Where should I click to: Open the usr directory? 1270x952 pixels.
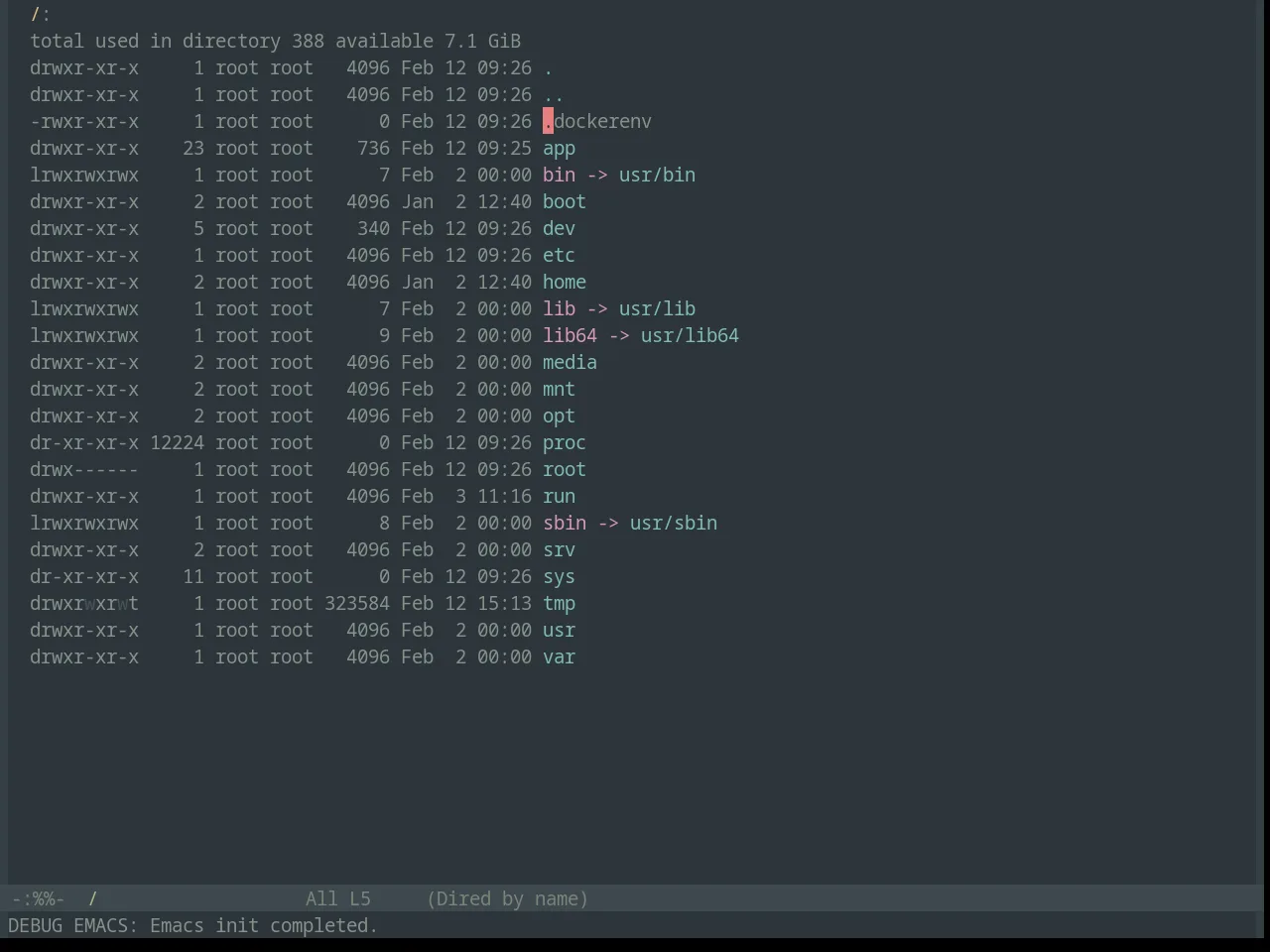[559, 631]
